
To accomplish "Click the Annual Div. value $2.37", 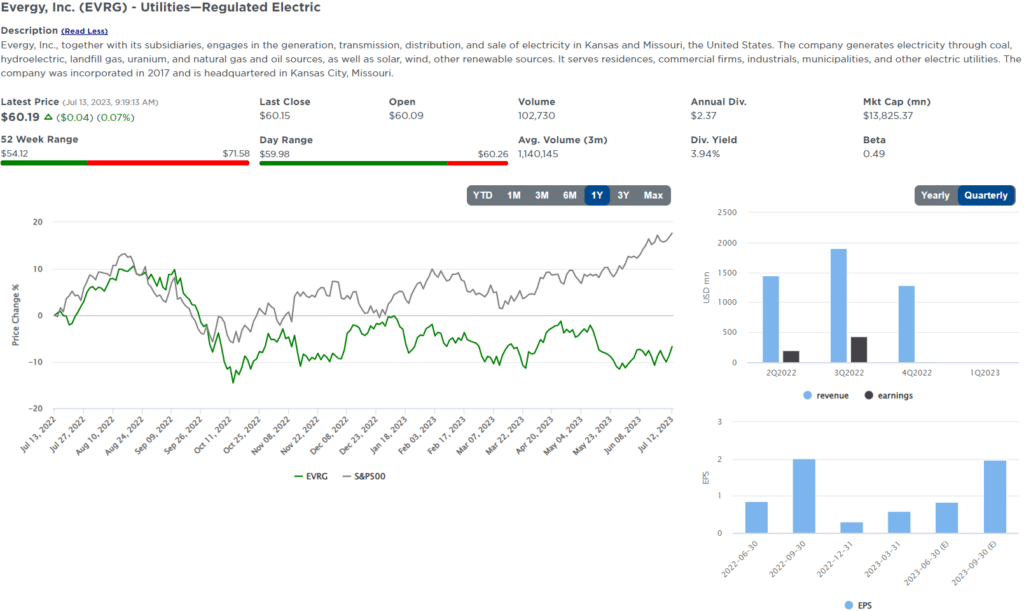I will 703,116.
